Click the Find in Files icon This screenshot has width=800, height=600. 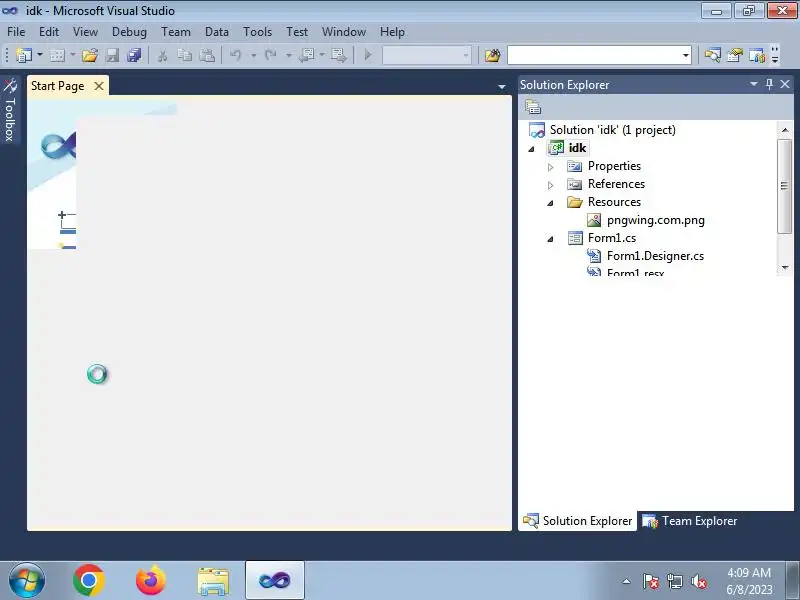492,55
